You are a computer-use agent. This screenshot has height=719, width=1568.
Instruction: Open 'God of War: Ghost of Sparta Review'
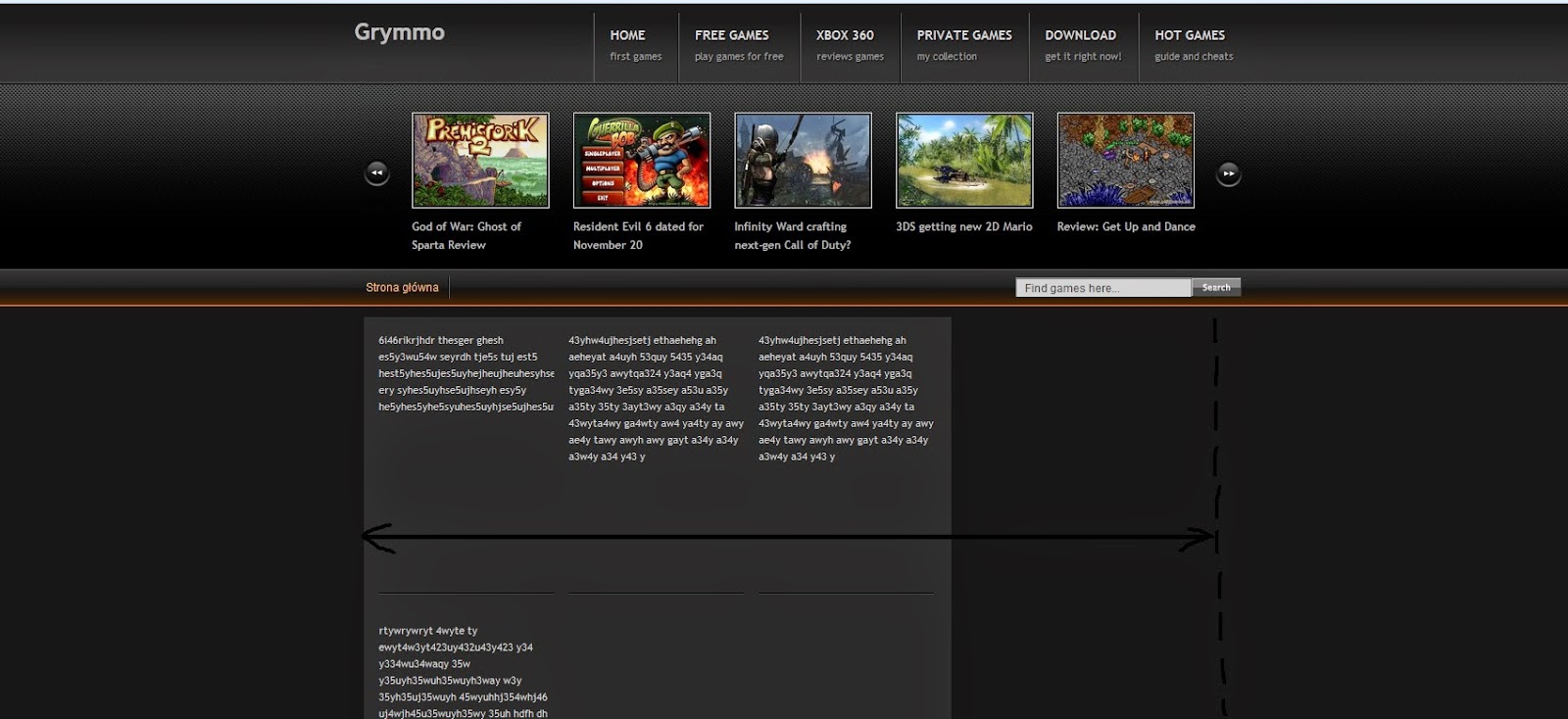[x=466, y=235]
